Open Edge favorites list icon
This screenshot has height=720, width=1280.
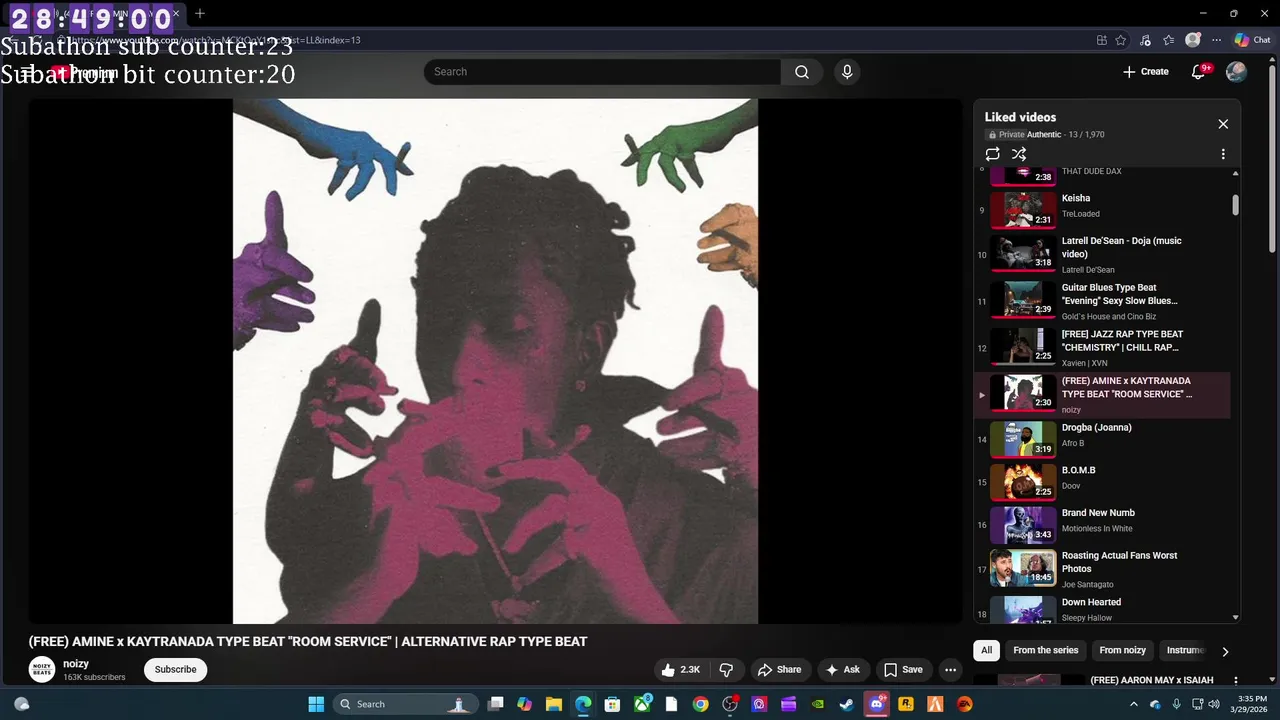[x=1168, y=40]
